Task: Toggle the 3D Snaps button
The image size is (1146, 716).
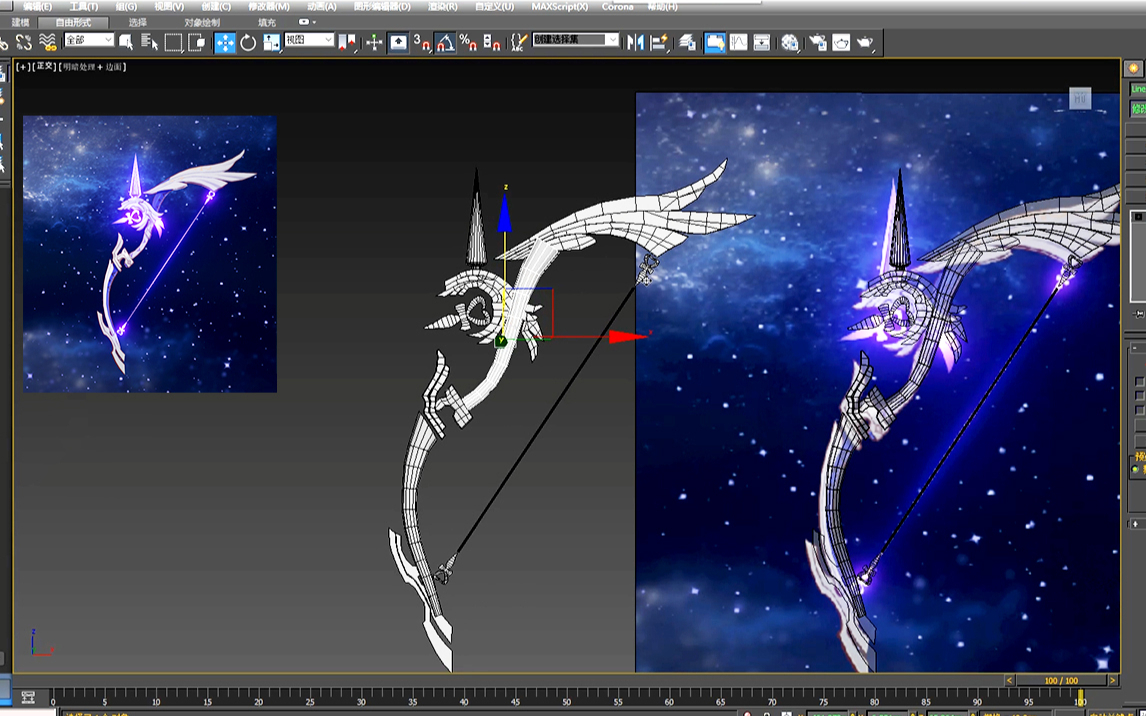Action: click(x=422, y=42)
